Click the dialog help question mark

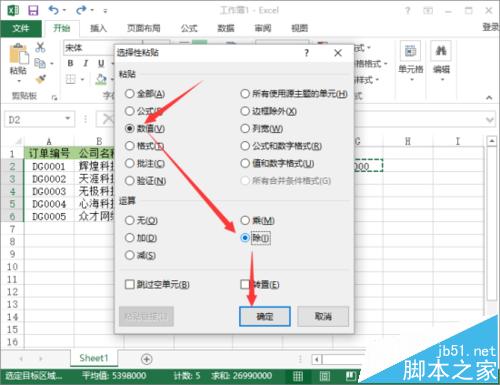point(306,53)
